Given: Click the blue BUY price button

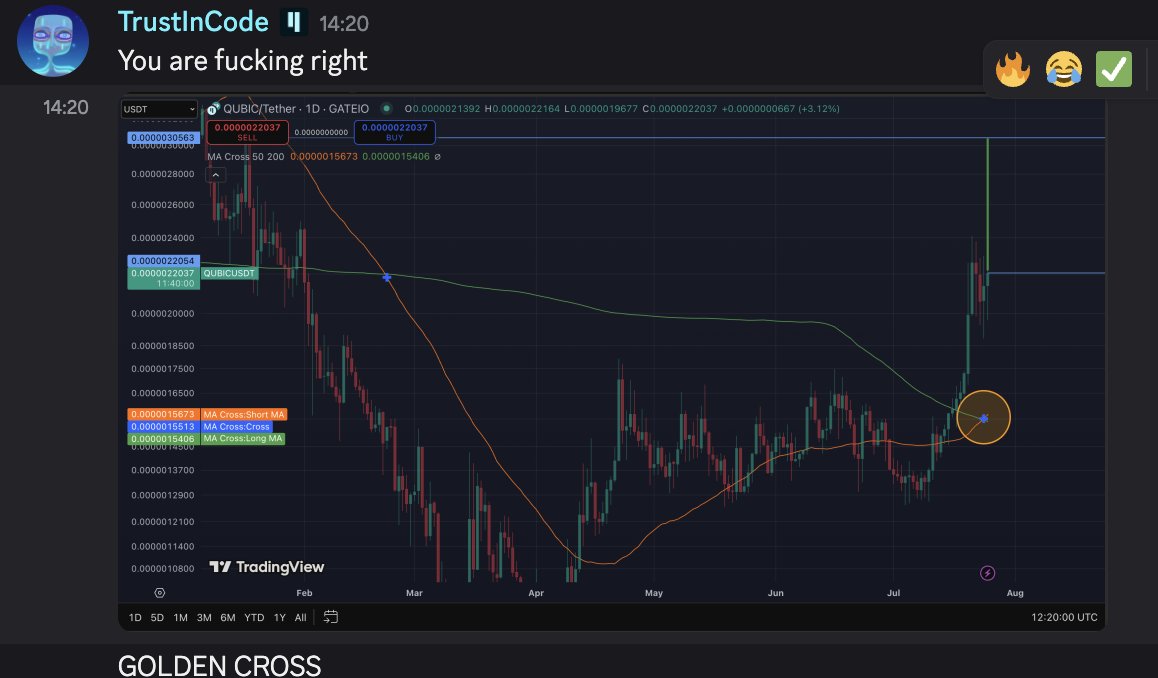Looking at the screenshot, I should click(x=394, y=132).
